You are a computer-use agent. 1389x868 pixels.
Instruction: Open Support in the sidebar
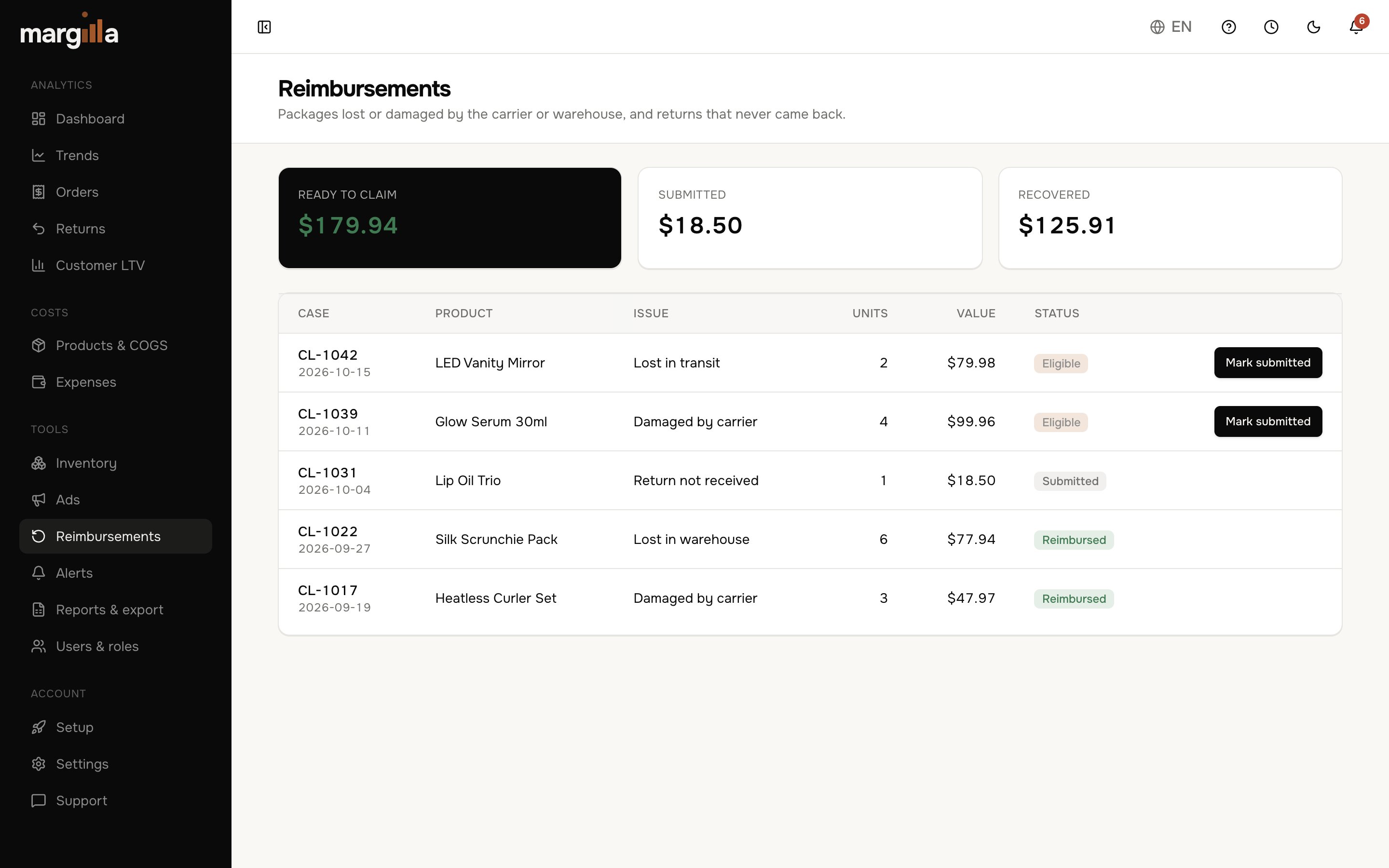pyautogui.click(x=115, y=801)
